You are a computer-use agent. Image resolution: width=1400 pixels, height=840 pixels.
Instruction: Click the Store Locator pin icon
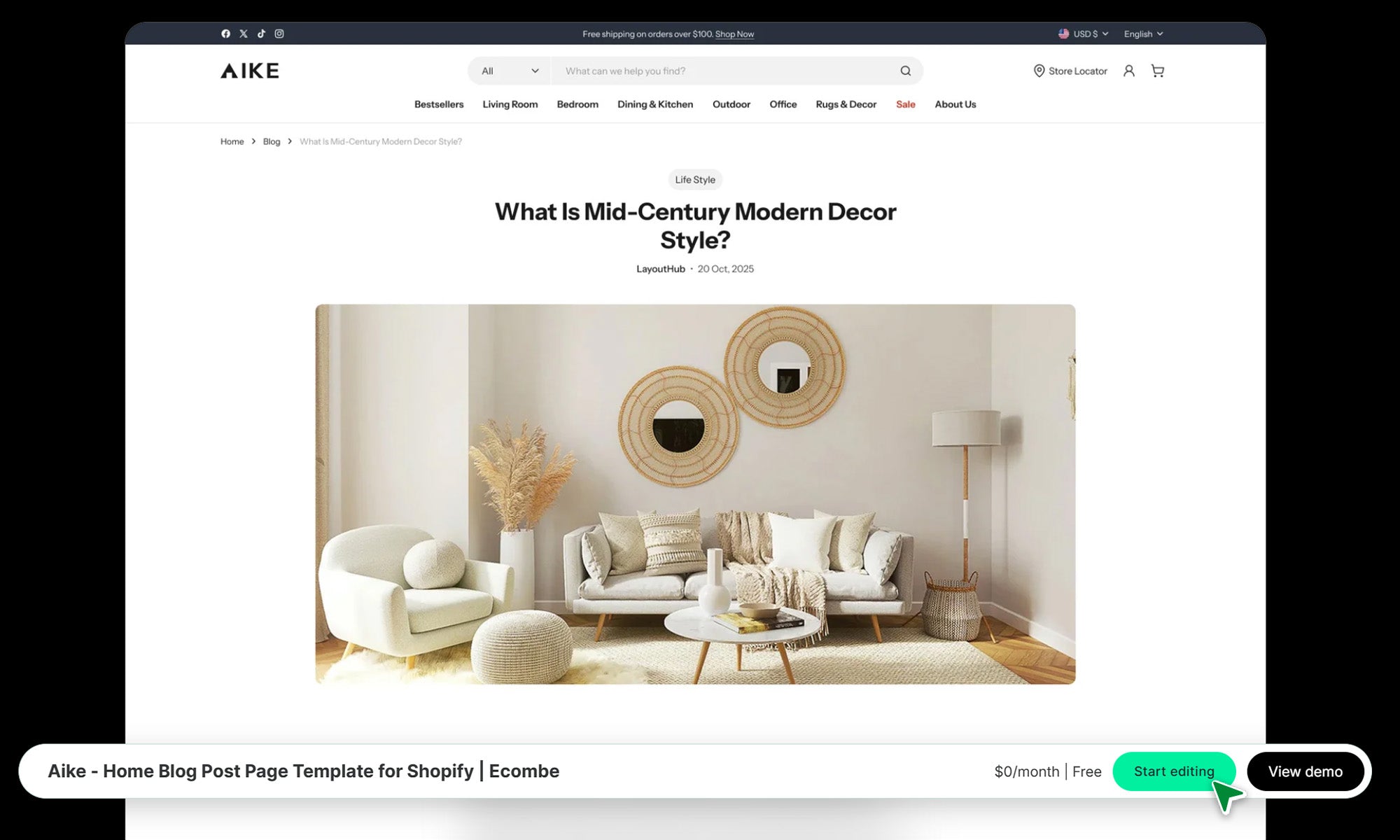coord(1039,71)
